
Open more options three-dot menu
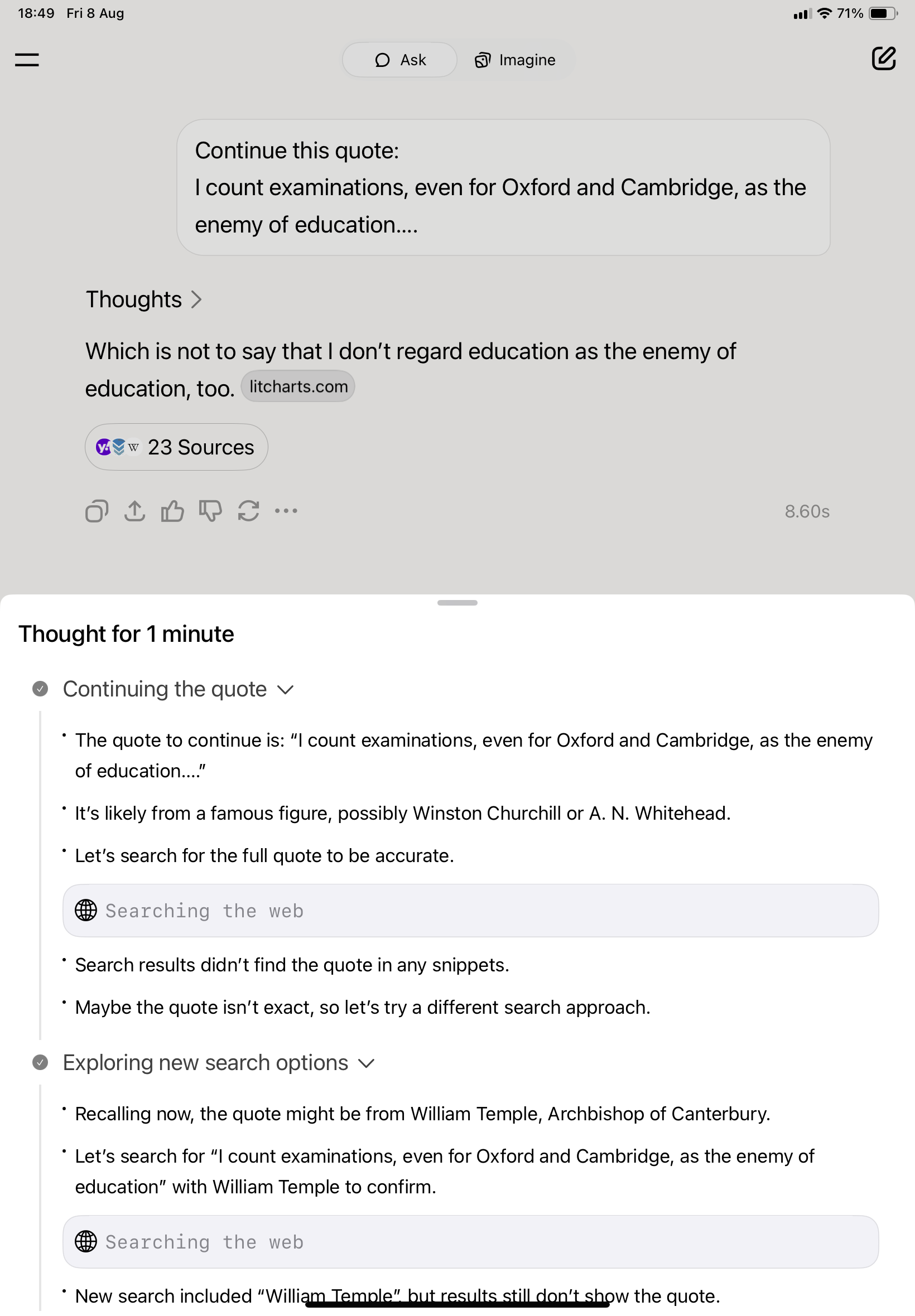(286, 511)
